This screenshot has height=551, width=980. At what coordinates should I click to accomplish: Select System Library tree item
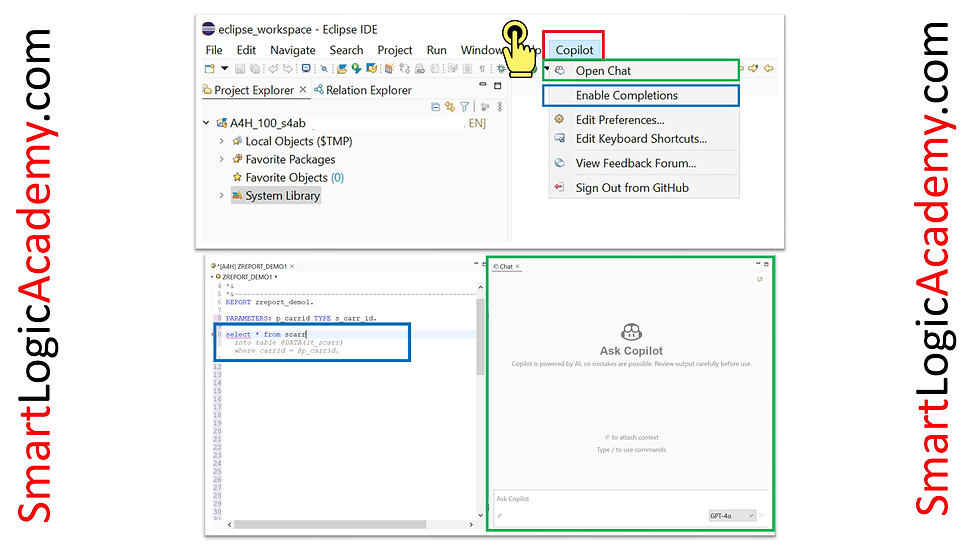[x=276, y=196]
